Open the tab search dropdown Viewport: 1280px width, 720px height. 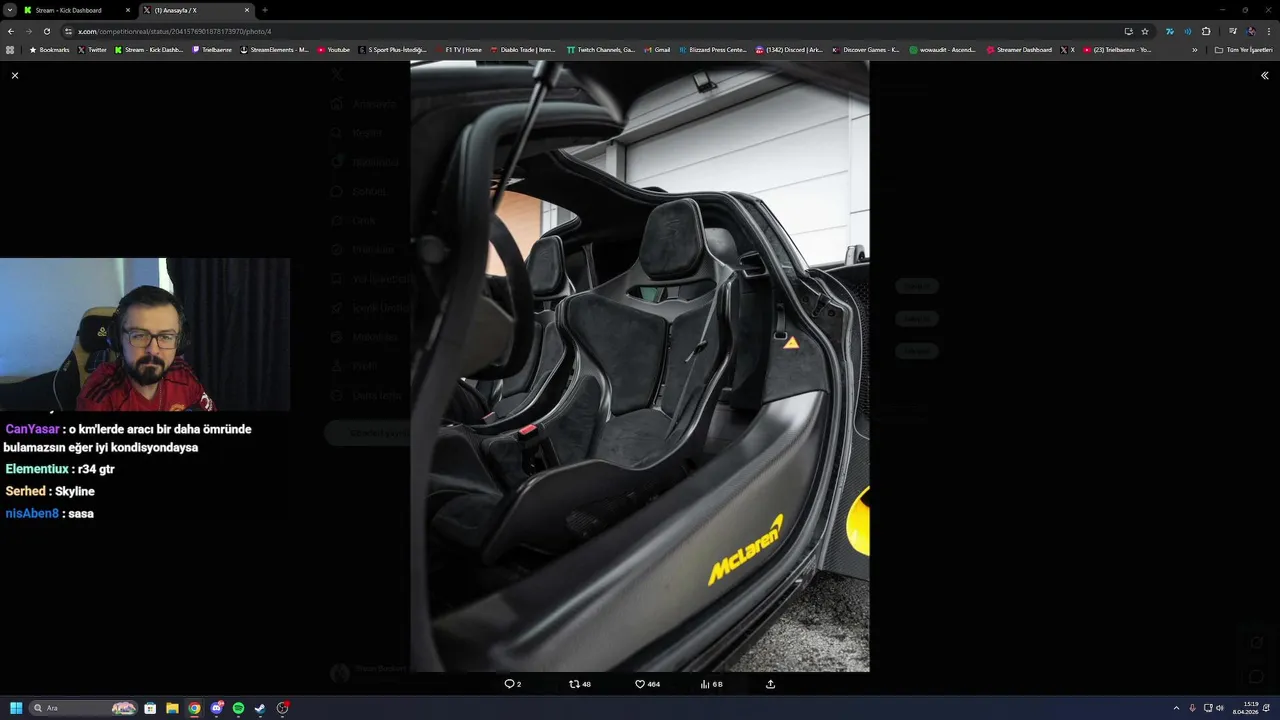coord(8,10)
